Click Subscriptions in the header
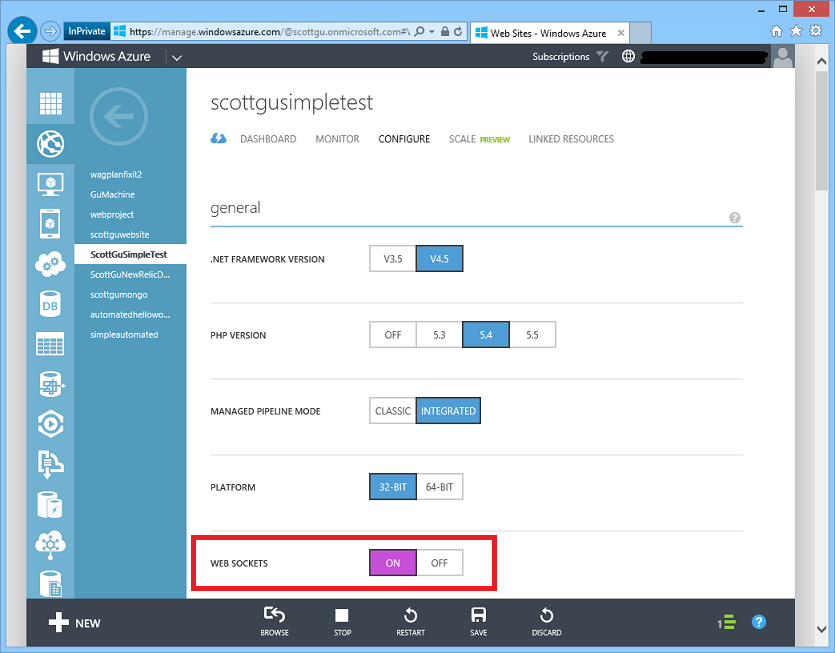The image size is (835, 653). [x=561, y=56]
